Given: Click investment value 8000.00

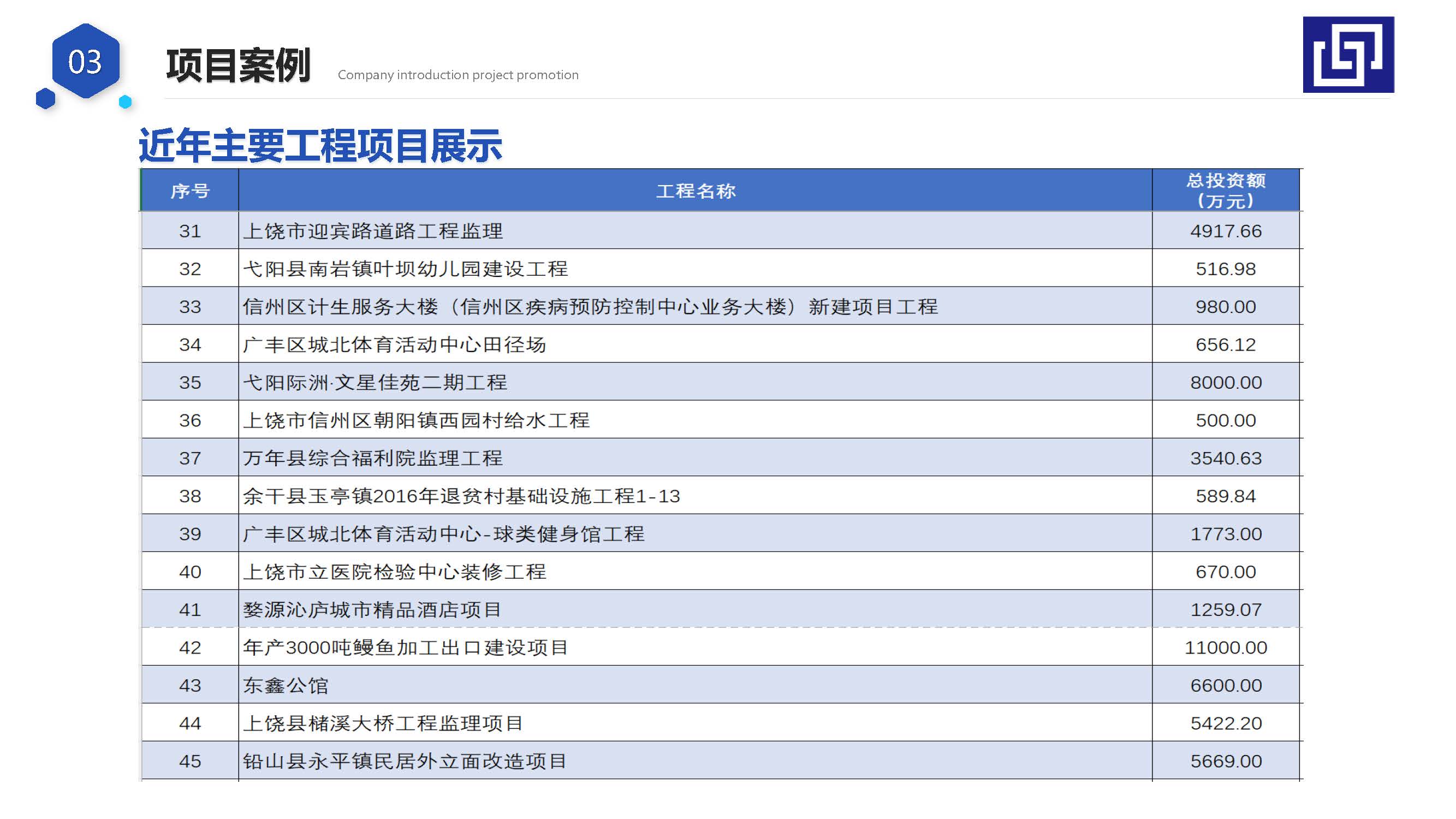Looking at the screenshot, I should (1226, 382).
